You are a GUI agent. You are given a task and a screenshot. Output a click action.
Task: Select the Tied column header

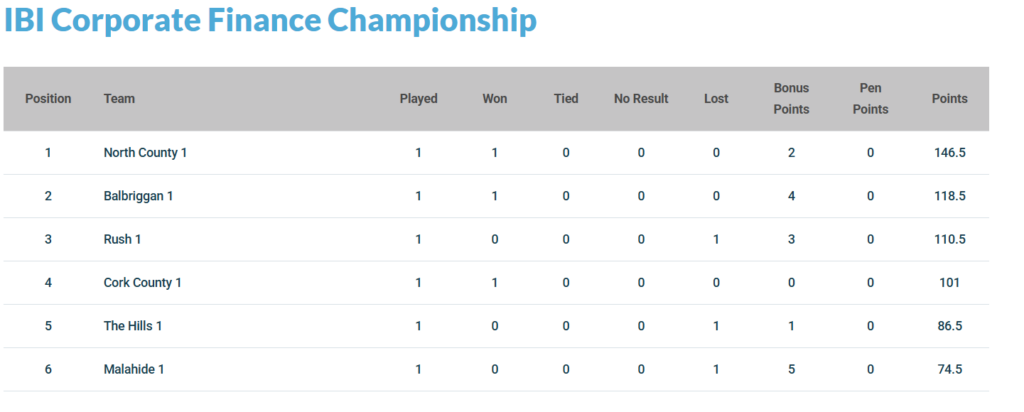566,99
